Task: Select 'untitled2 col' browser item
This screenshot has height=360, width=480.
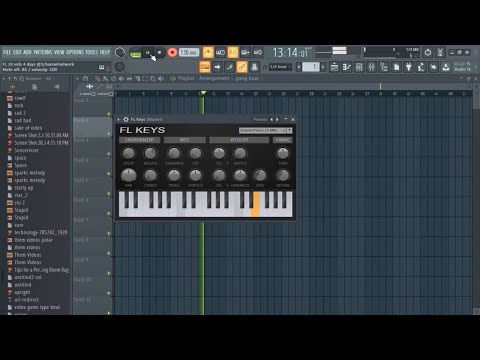Action: 28,277
